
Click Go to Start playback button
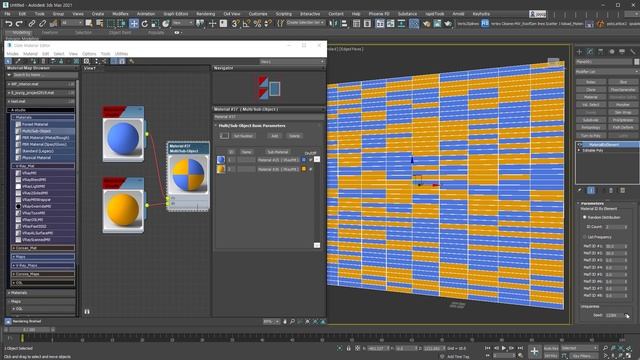click(x=488, y=348)
